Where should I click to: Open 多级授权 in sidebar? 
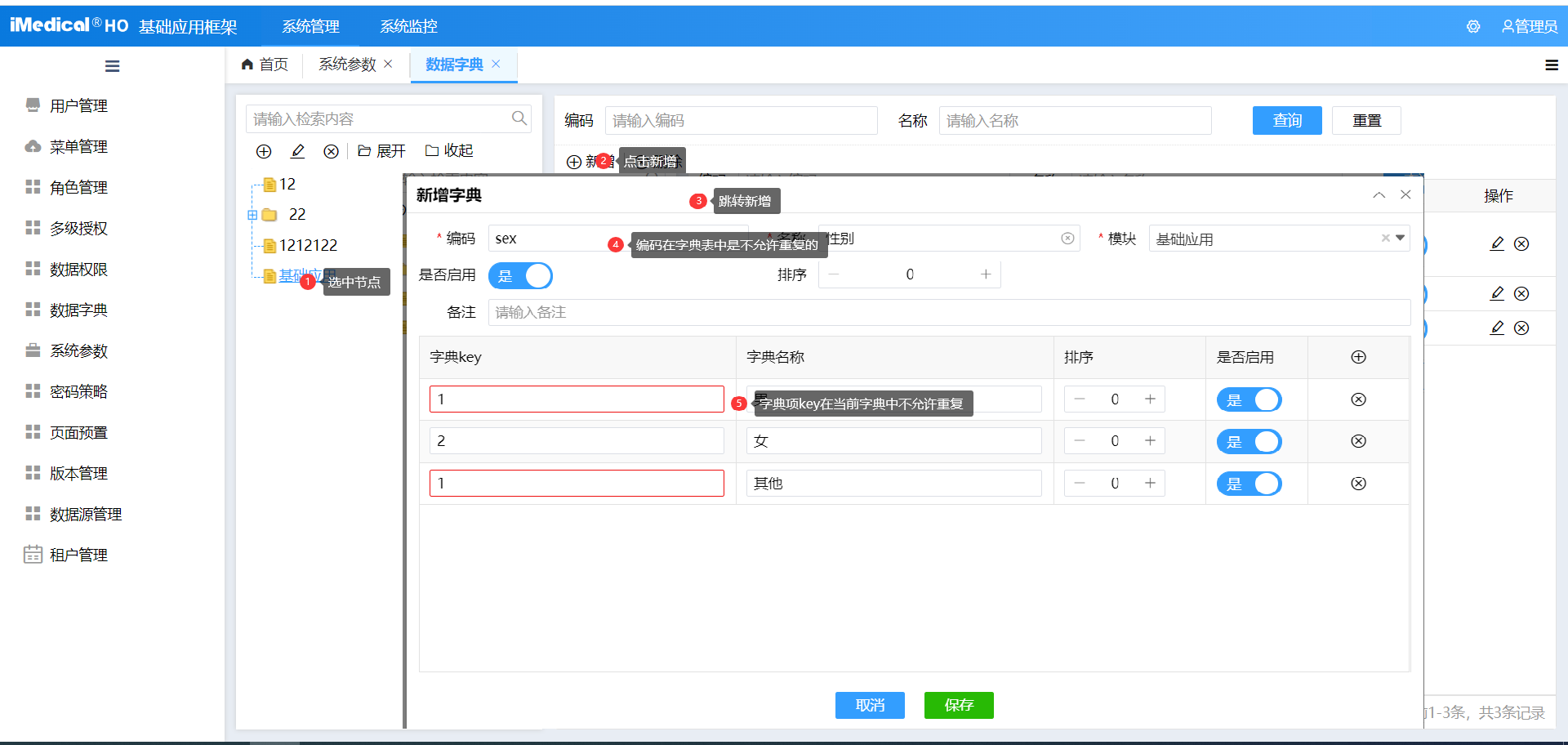[x=78, y=228]
